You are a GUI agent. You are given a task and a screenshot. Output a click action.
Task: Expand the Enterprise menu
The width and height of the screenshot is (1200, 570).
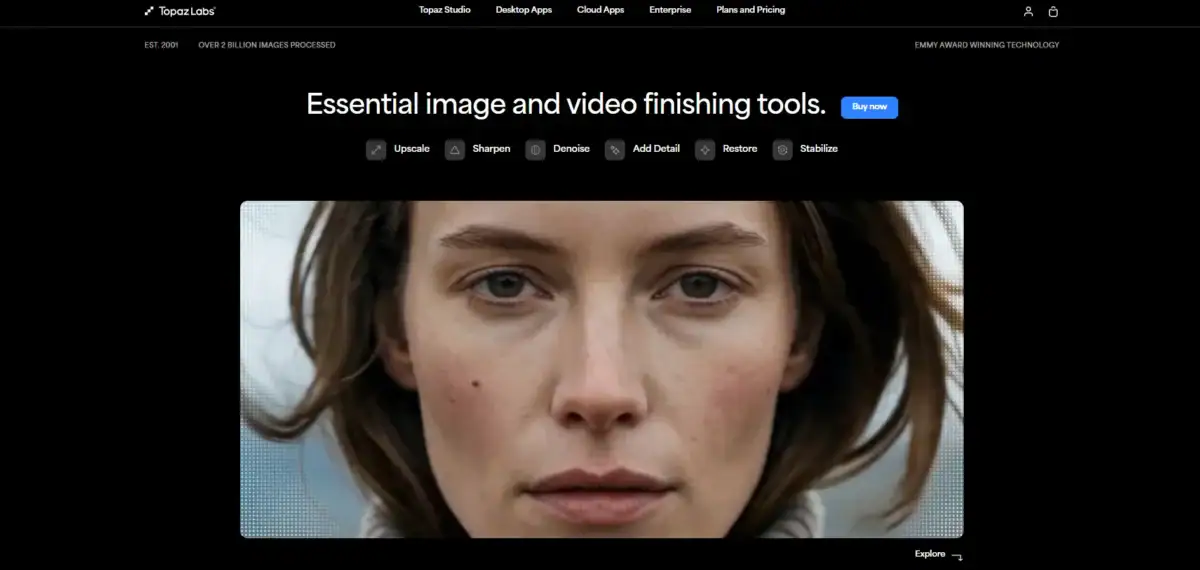tap(670, 10)
